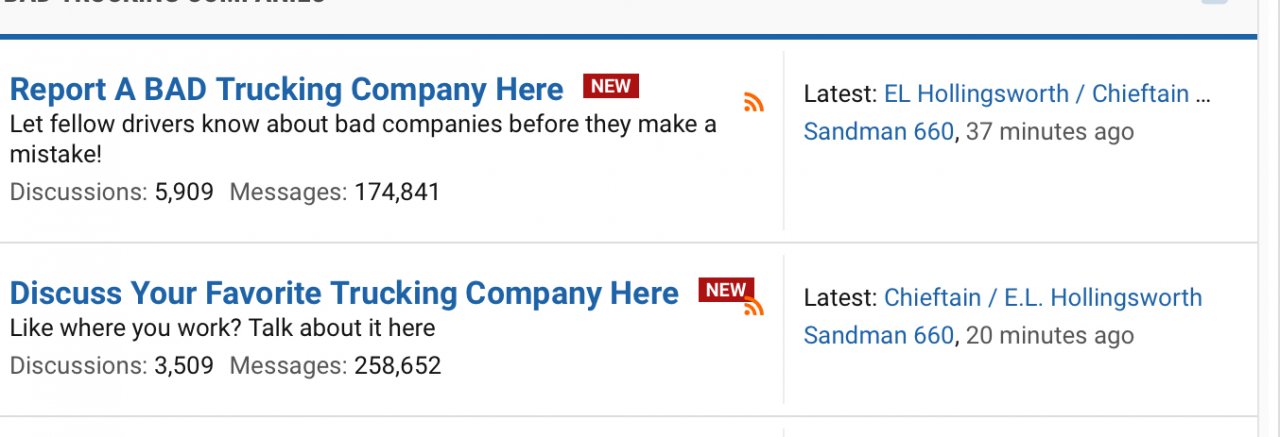Click RSS feed icon for Report A BAD forum

point(754,101)
